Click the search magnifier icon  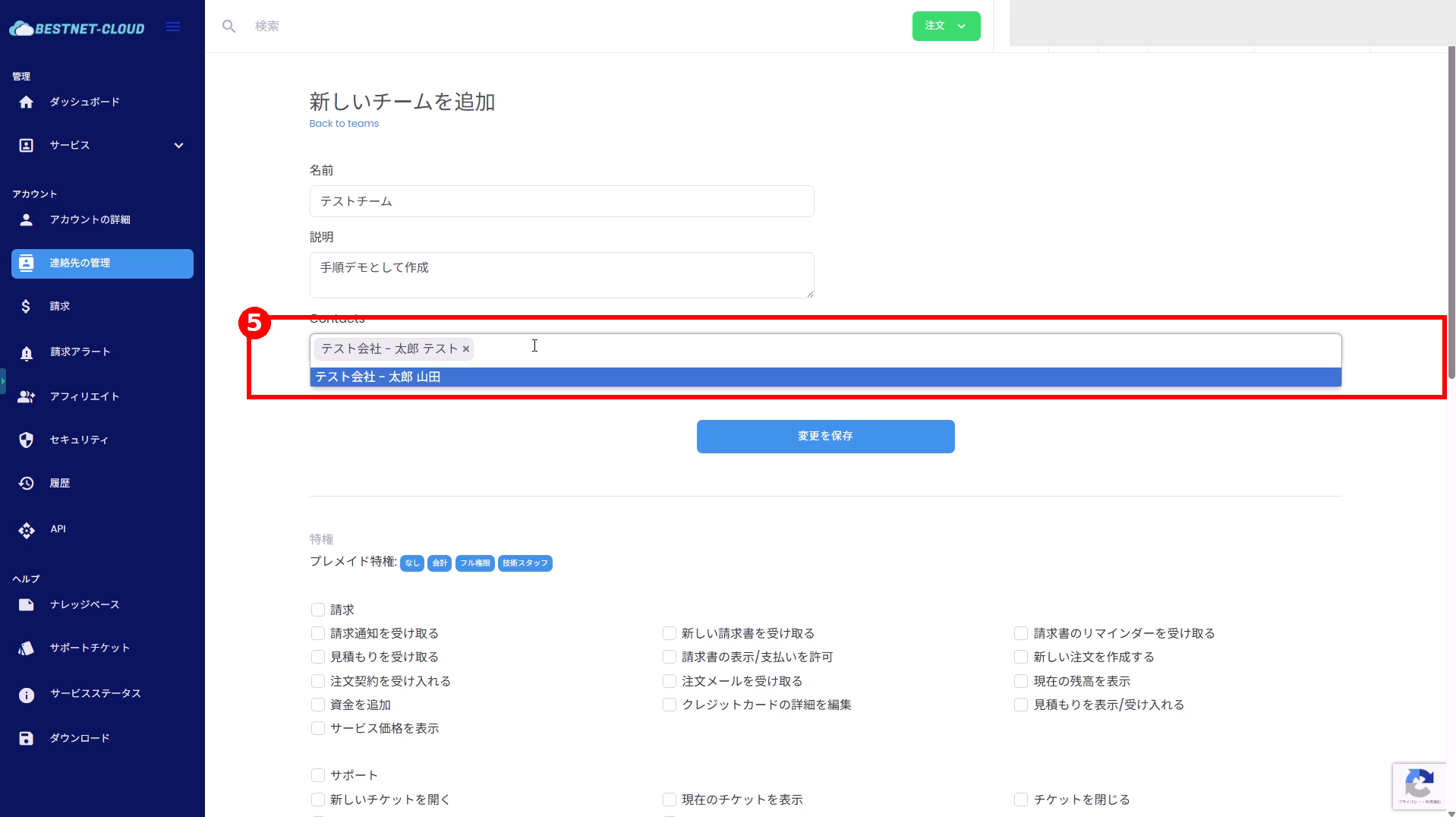tap(228, 27)
